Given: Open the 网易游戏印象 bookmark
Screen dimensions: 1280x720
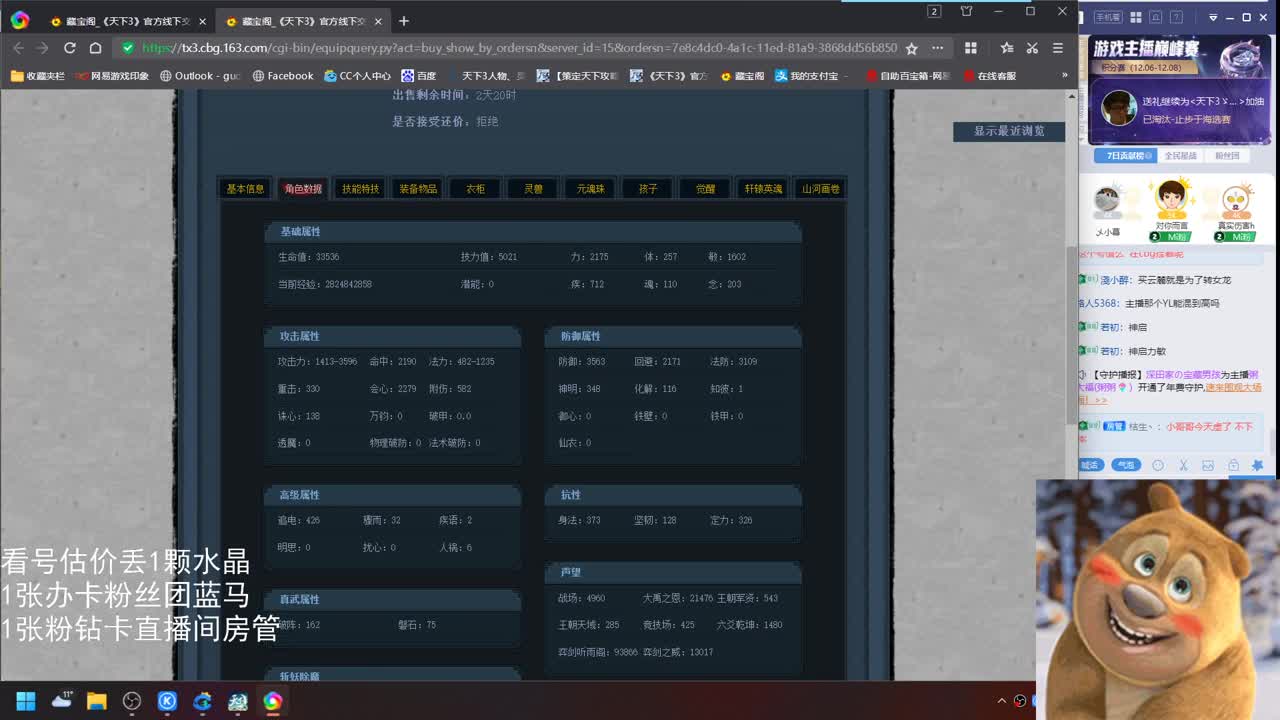Looking at the screenshot, I should [x=111, y=76].
